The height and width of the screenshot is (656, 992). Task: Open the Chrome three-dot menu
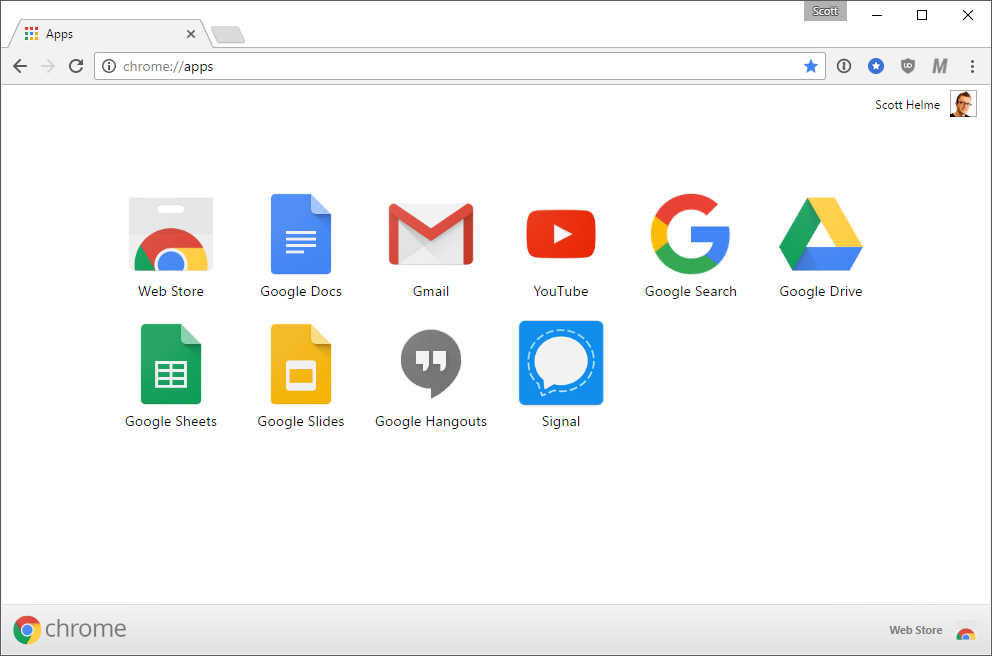click(972, 66)
